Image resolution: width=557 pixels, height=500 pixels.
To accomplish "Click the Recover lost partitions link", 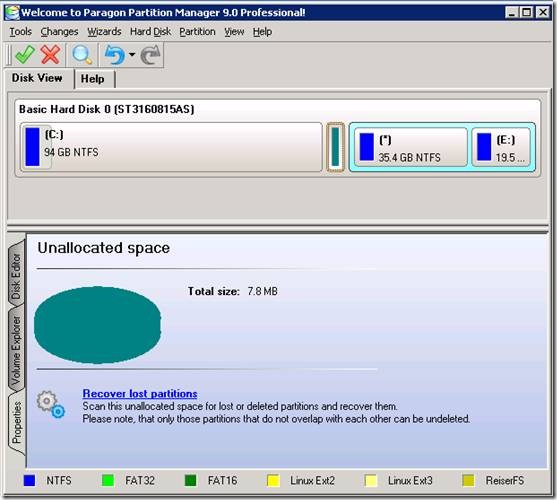I will (x=140, y=393).
